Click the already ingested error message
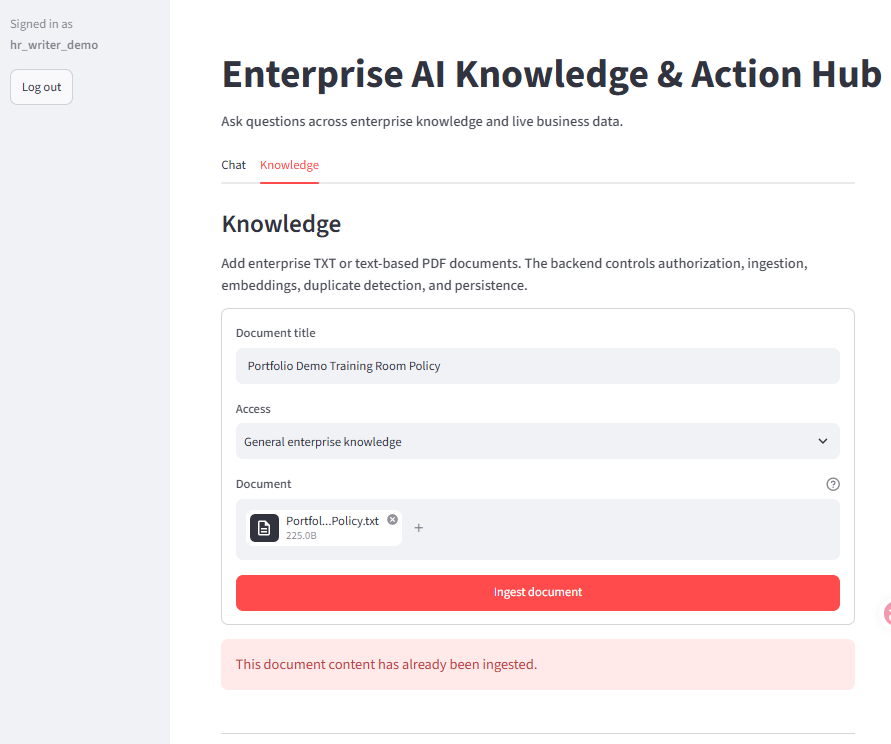The height and width of the screenshot is (744, 891). pyautogui.click(x=538, y=664)
